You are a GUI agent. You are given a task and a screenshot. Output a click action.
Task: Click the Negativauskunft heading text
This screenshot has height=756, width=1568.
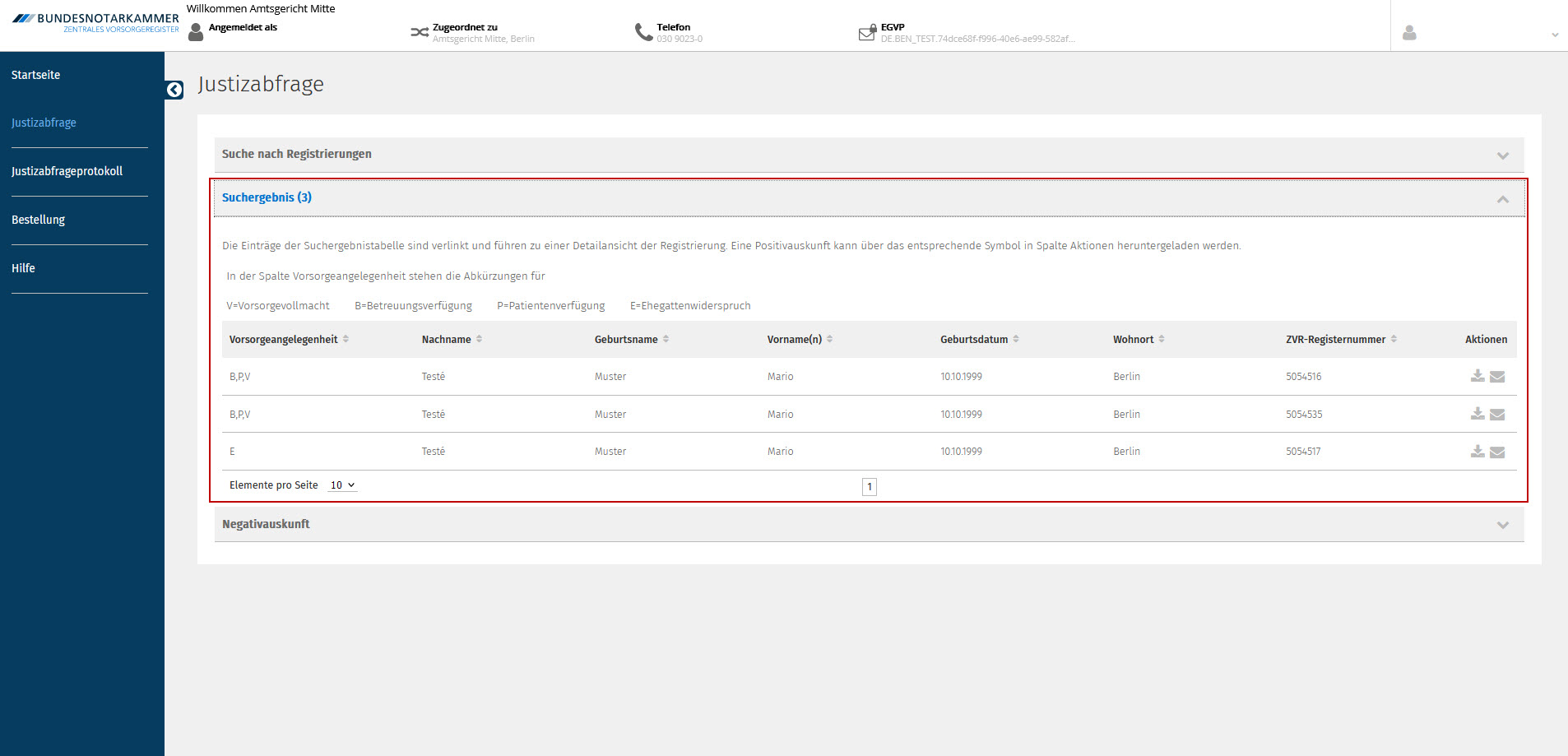[266, 524]
